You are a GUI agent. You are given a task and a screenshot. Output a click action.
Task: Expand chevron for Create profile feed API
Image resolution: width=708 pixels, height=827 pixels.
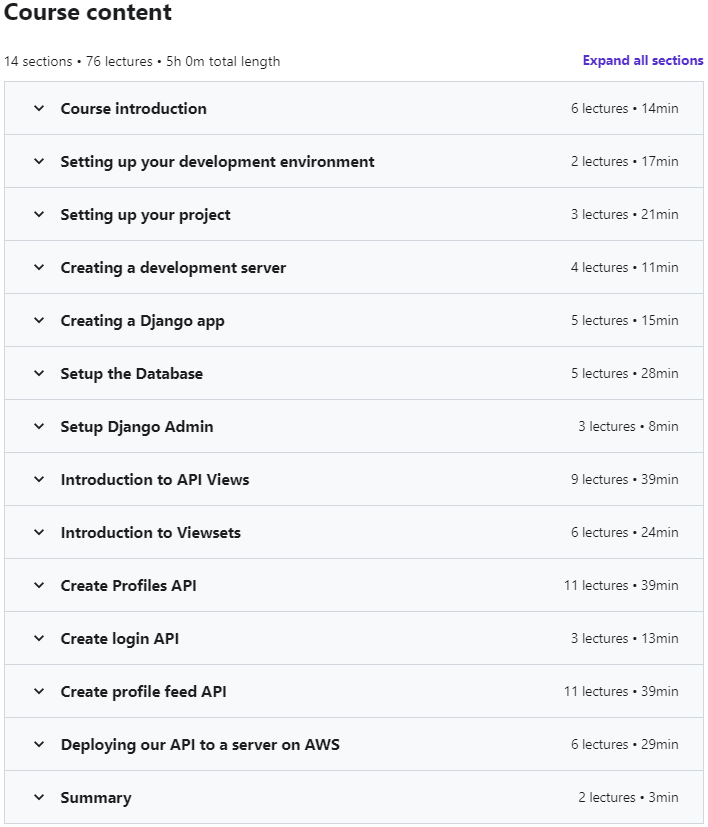(x=39, y=691)
